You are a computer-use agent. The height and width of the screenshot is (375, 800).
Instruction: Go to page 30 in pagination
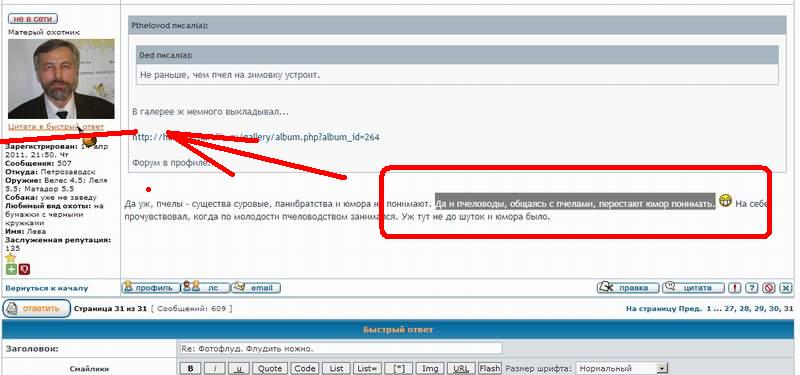pos(773,309)
